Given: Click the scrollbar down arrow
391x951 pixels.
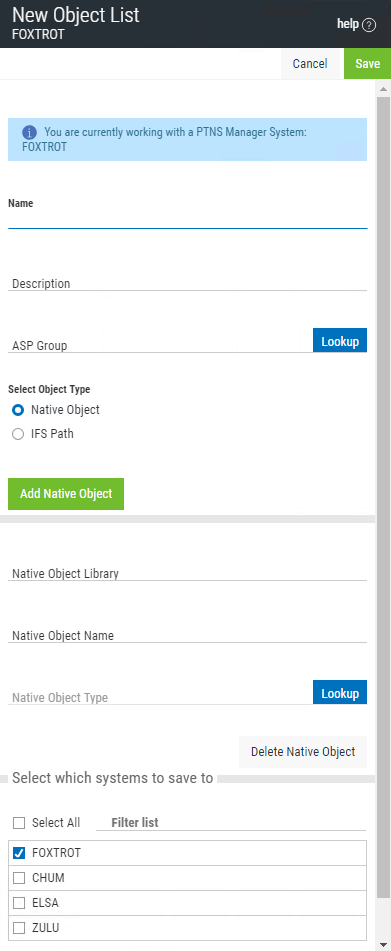Looking at the screenshot, I should coord(383,944).
